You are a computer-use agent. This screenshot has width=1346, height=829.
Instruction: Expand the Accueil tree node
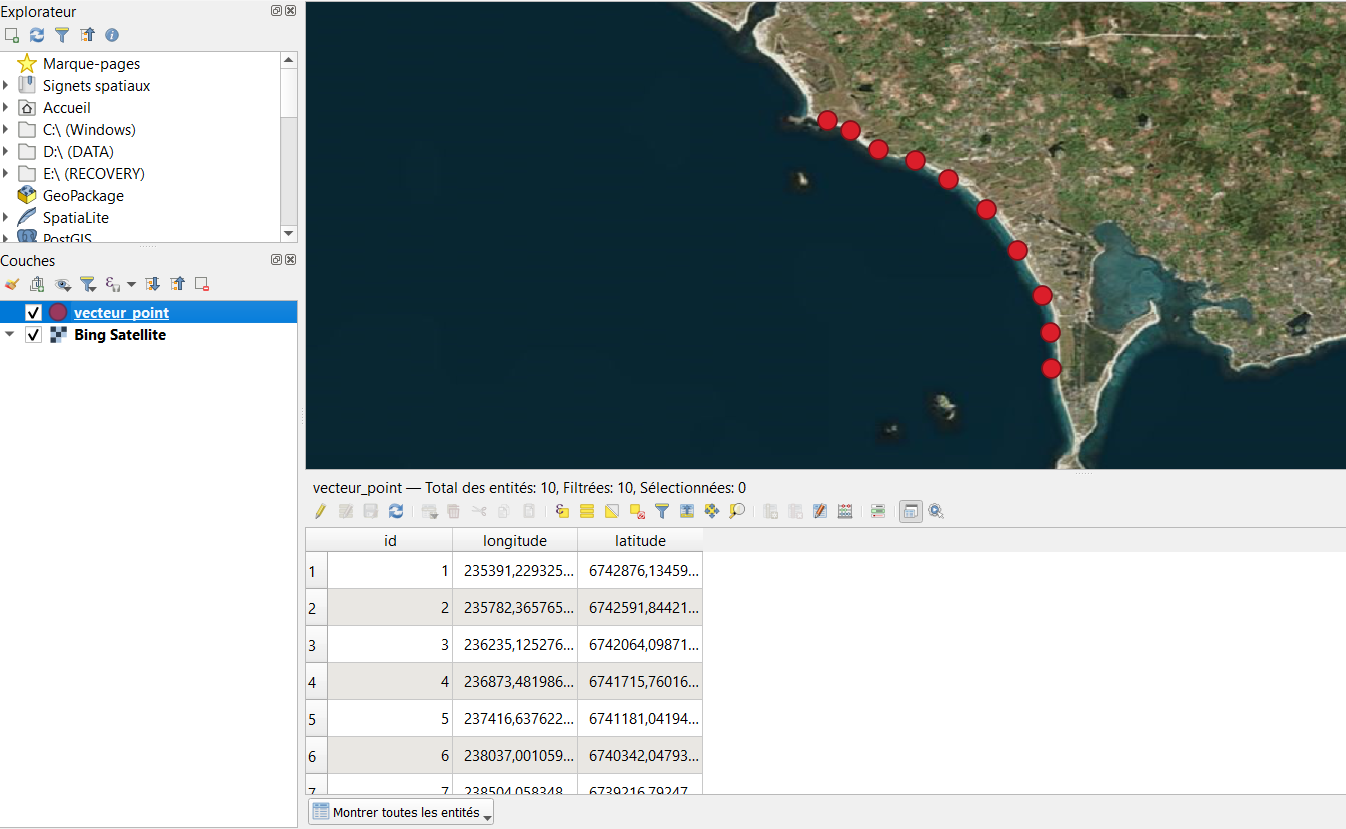tap(6, 108)
